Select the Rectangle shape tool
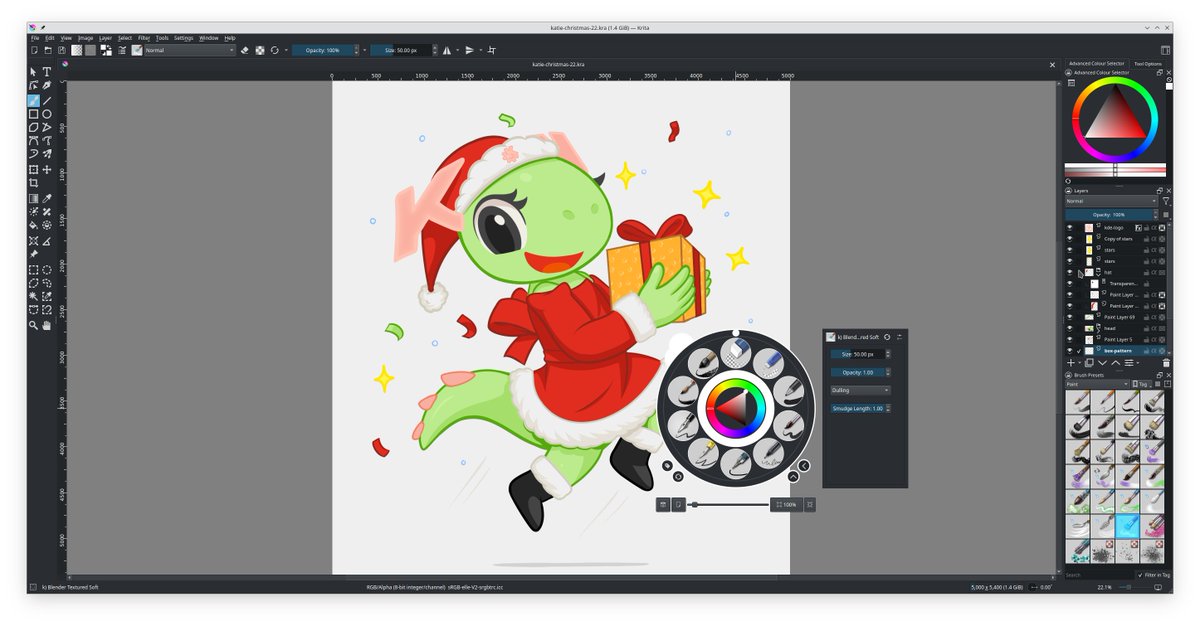Viewport: 1200px width, 626px height. tap(33, 114)
